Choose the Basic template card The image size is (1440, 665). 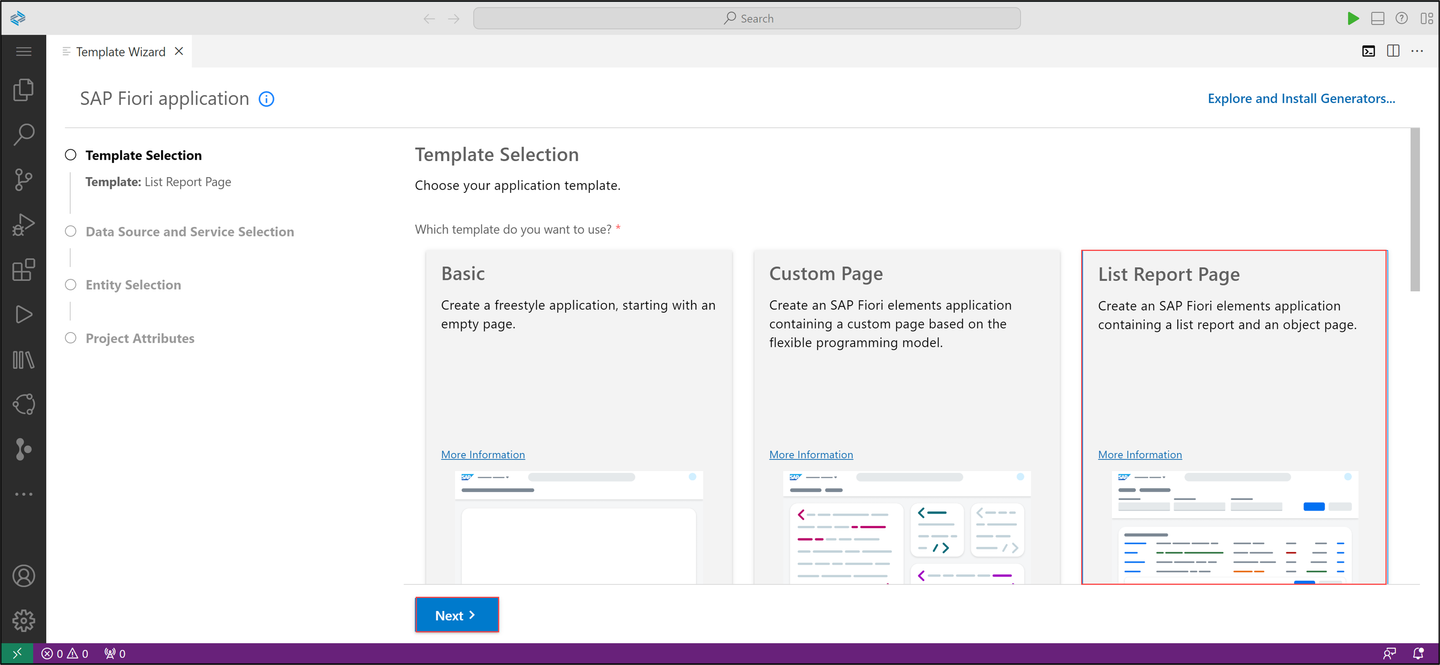click(x=579, y=417)
